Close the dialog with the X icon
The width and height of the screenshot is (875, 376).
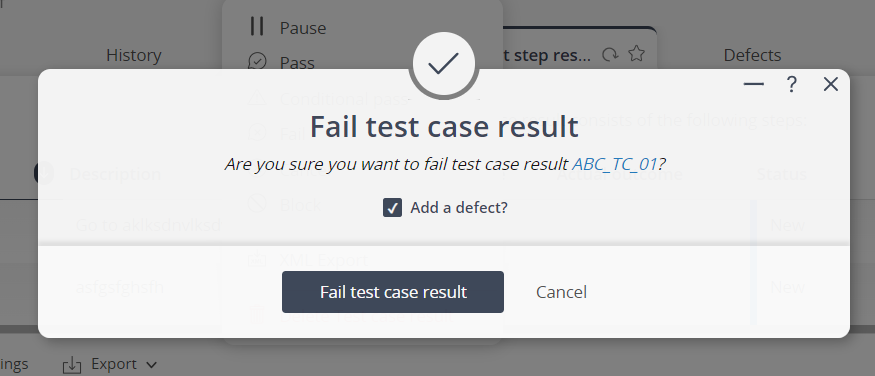pyautogui.click(x=830, y=84)
